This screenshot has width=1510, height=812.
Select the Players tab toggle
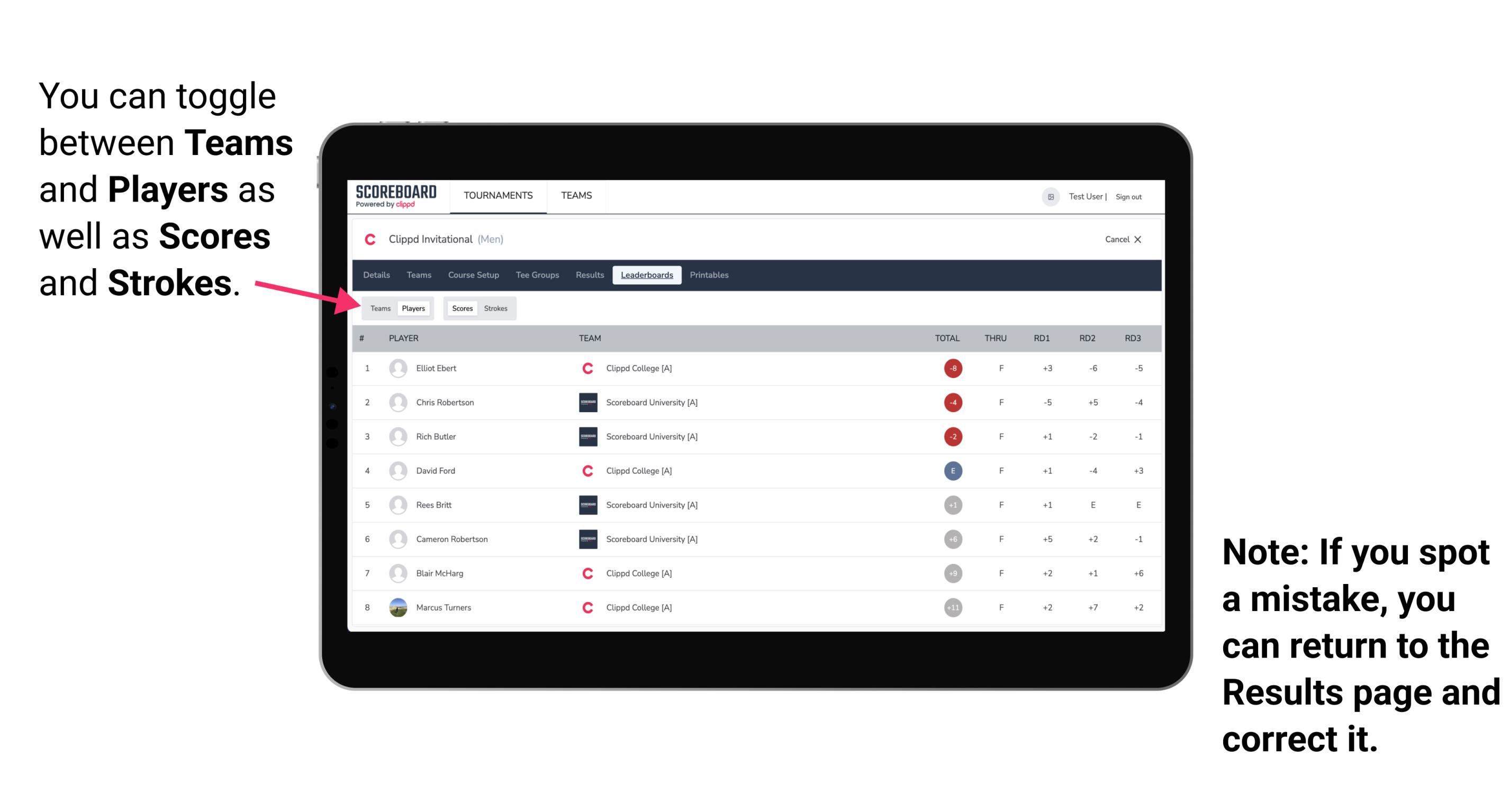(x=414, y=307)
